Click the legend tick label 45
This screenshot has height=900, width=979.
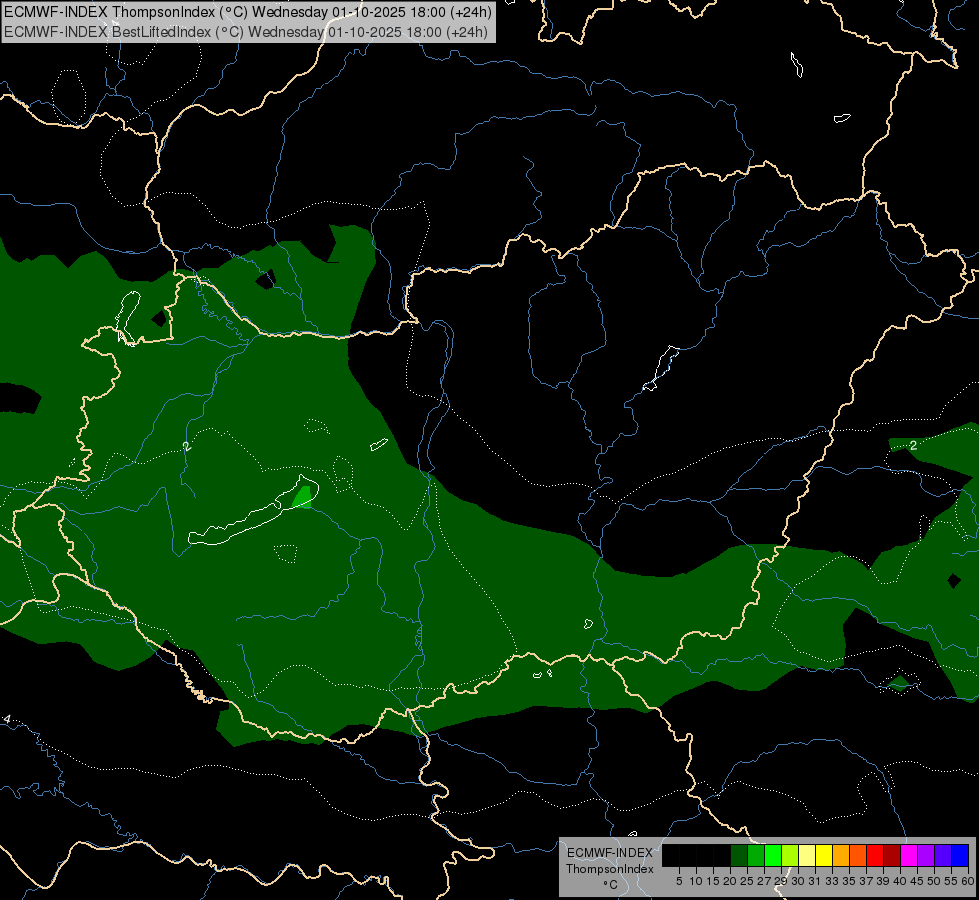(x=917, y=881)
